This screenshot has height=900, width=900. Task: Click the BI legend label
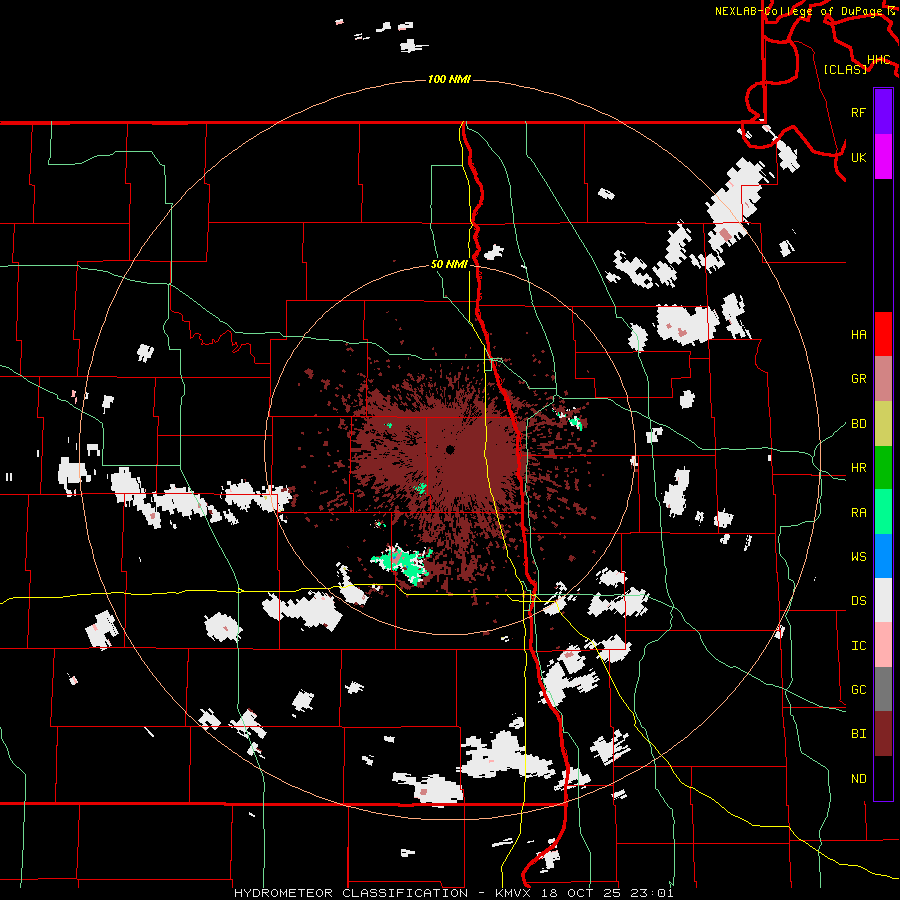[859, 734]
